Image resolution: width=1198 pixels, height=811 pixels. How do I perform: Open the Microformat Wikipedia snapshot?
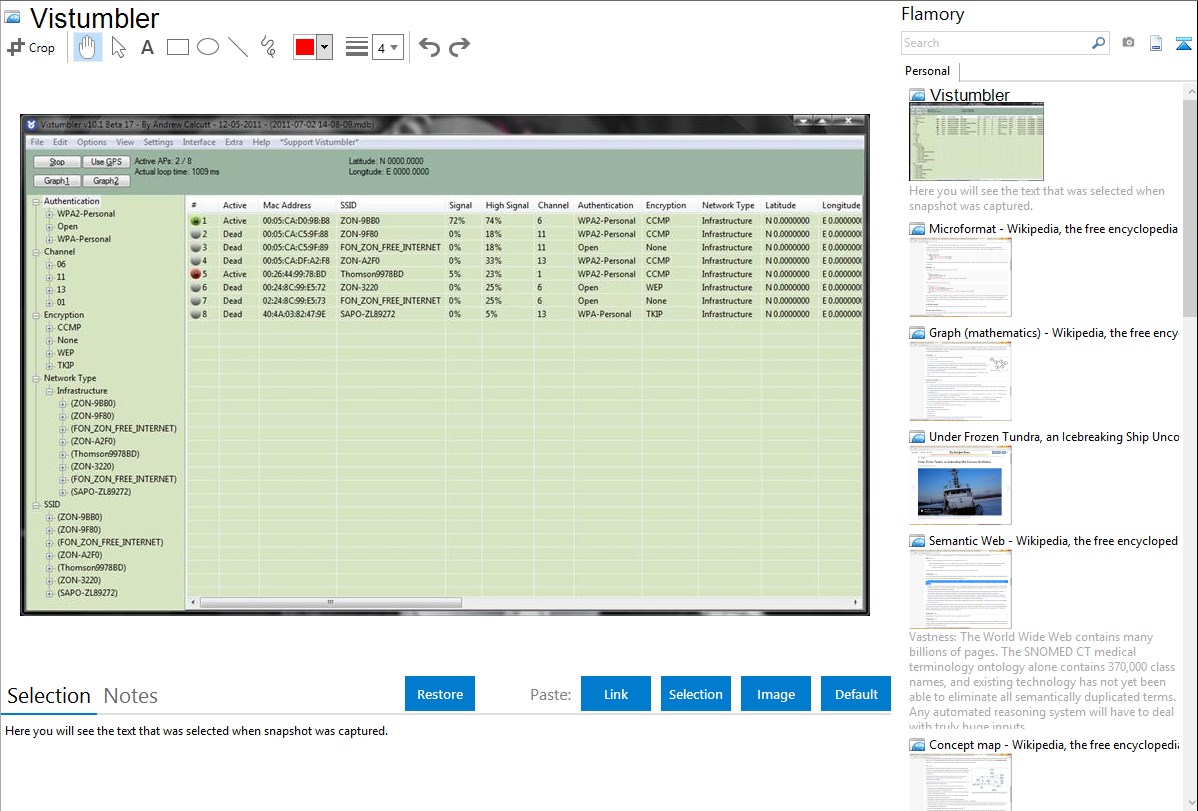(x=960, y=277)
